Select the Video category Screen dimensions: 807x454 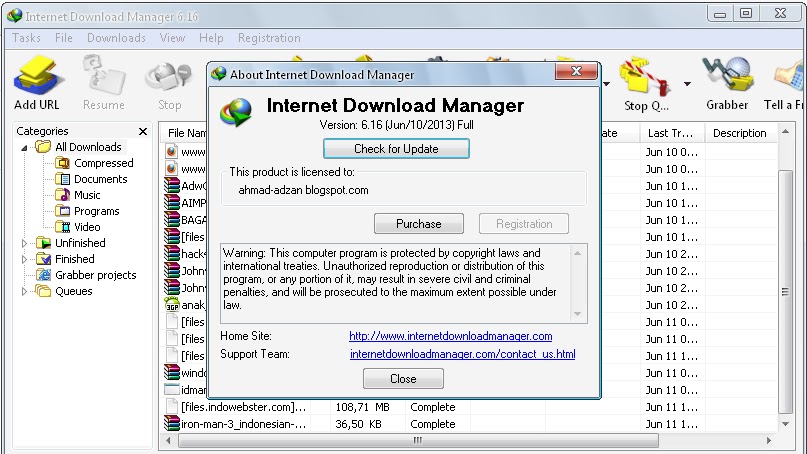[x=87, y=227]
